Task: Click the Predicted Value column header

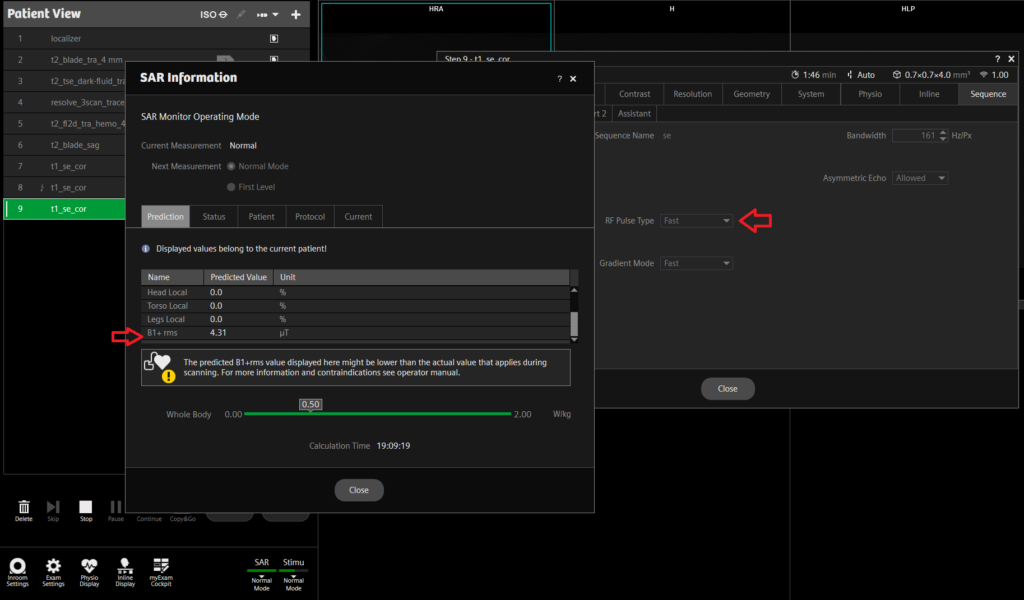Action: 238,277
